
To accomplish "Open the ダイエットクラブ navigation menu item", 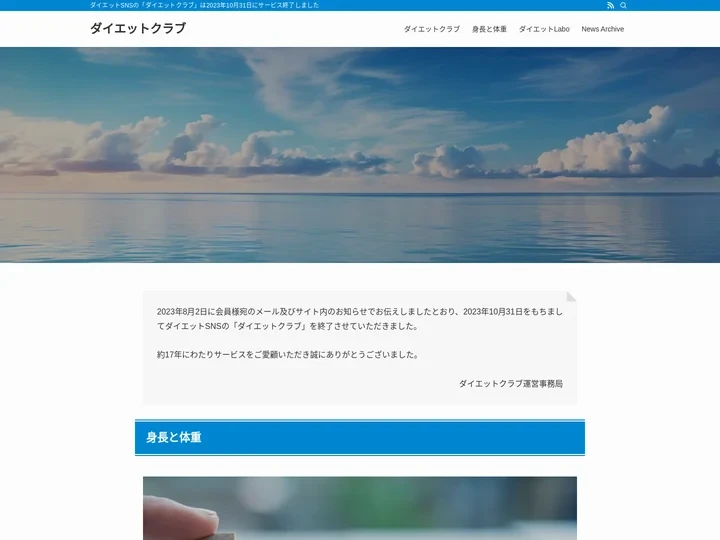I will pyautogui.click(x=431, y=29).
